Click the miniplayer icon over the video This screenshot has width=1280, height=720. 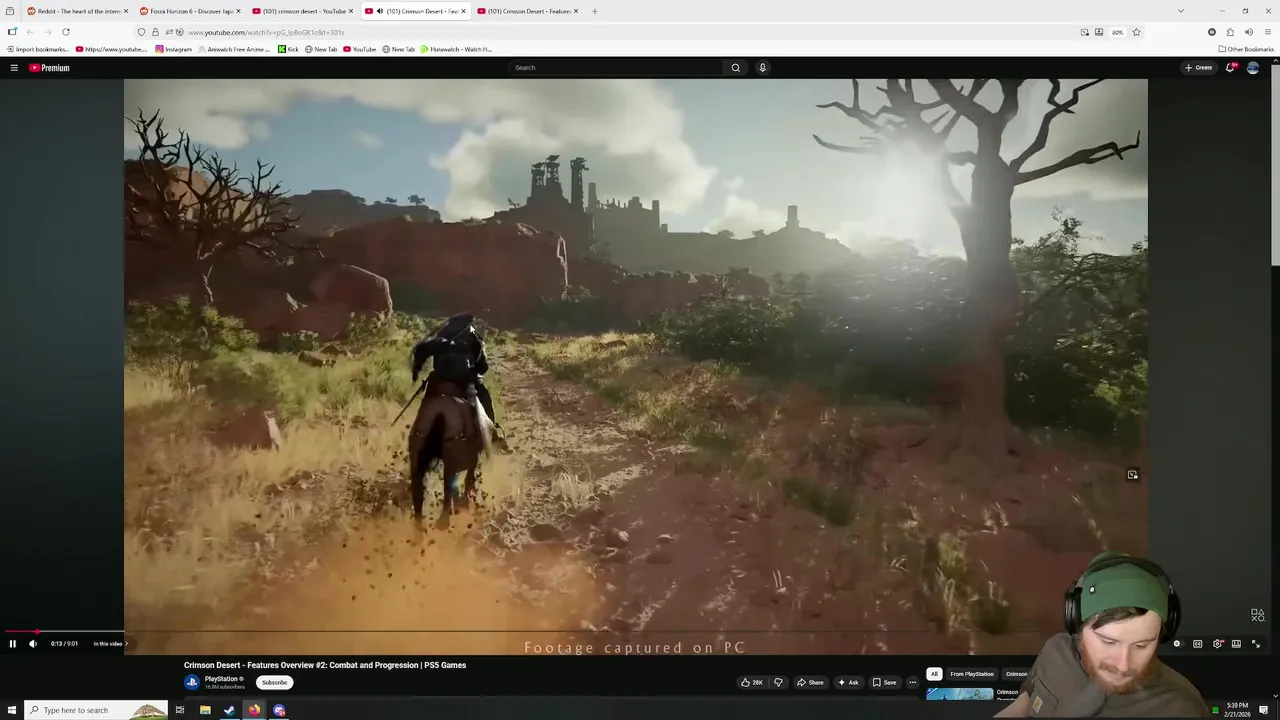[x=1132, y=475]
